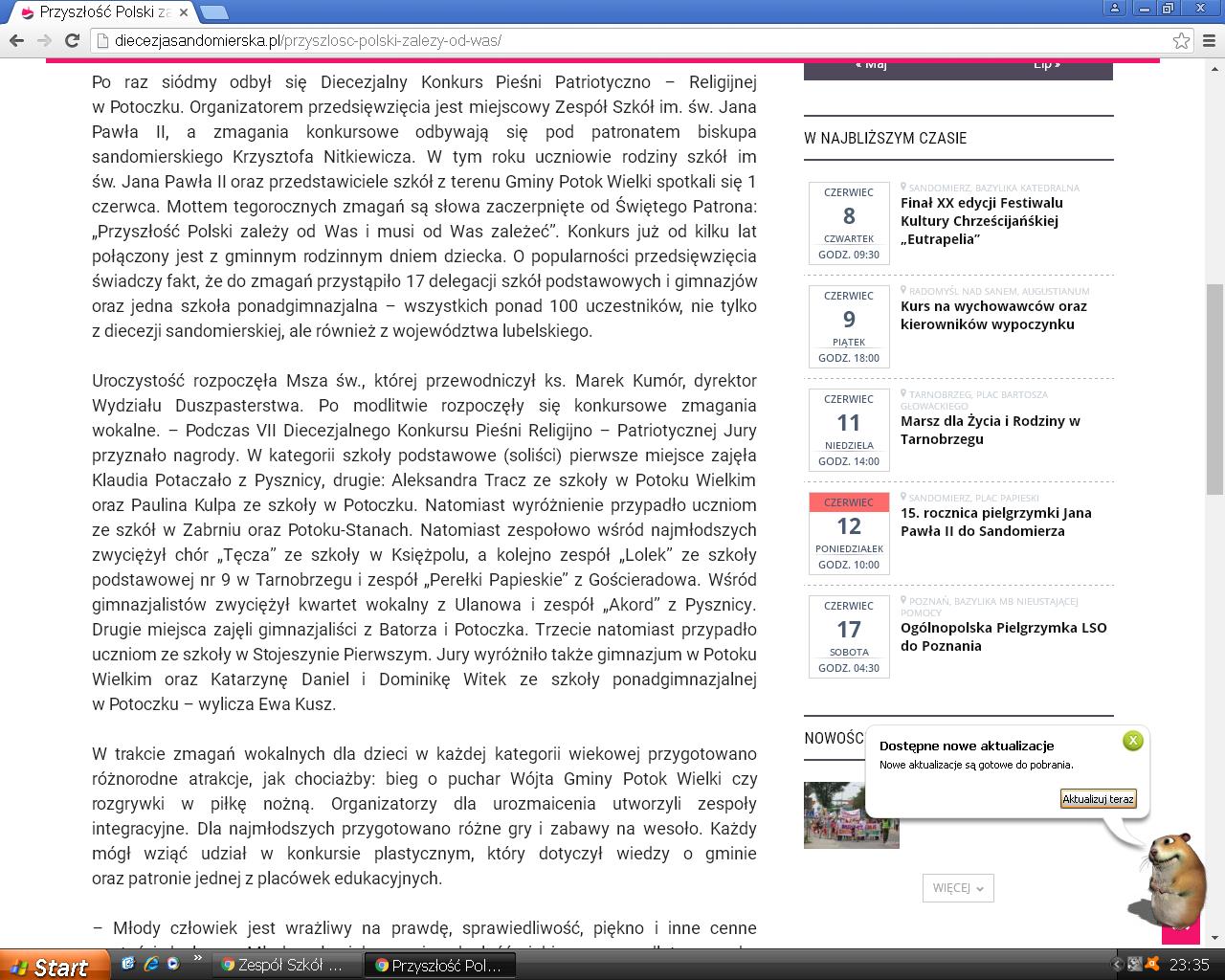Bookmark this page with the star icon
1225x980 pixels.
point(1181,40)
